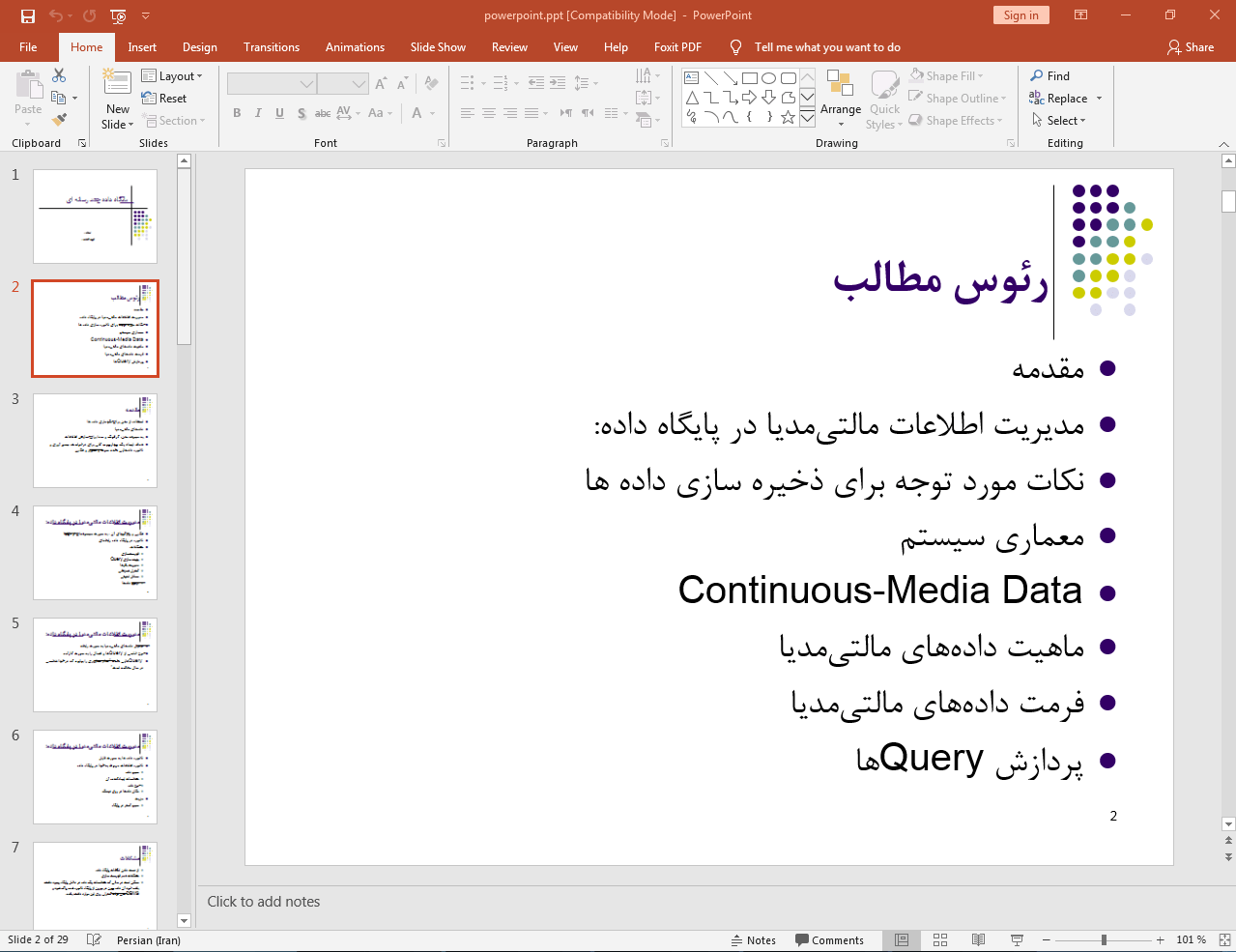Open the Transitions ribbon tab
Screen dimensions: 1236x952
(272, 47)
